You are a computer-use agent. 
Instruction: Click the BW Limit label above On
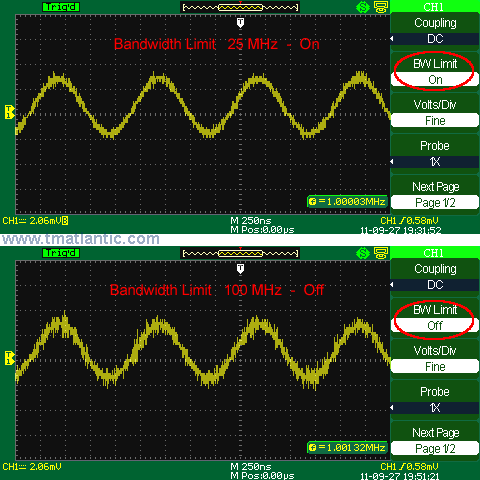pos(435,64)
